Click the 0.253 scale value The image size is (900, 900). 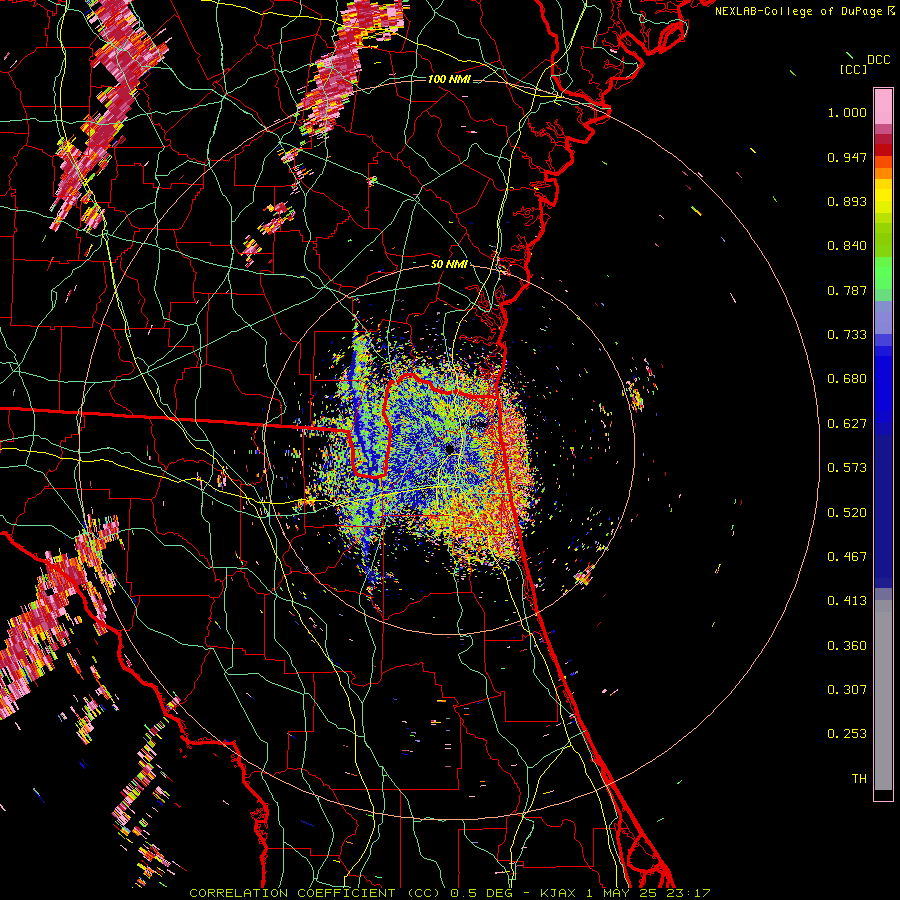[847, 734]
